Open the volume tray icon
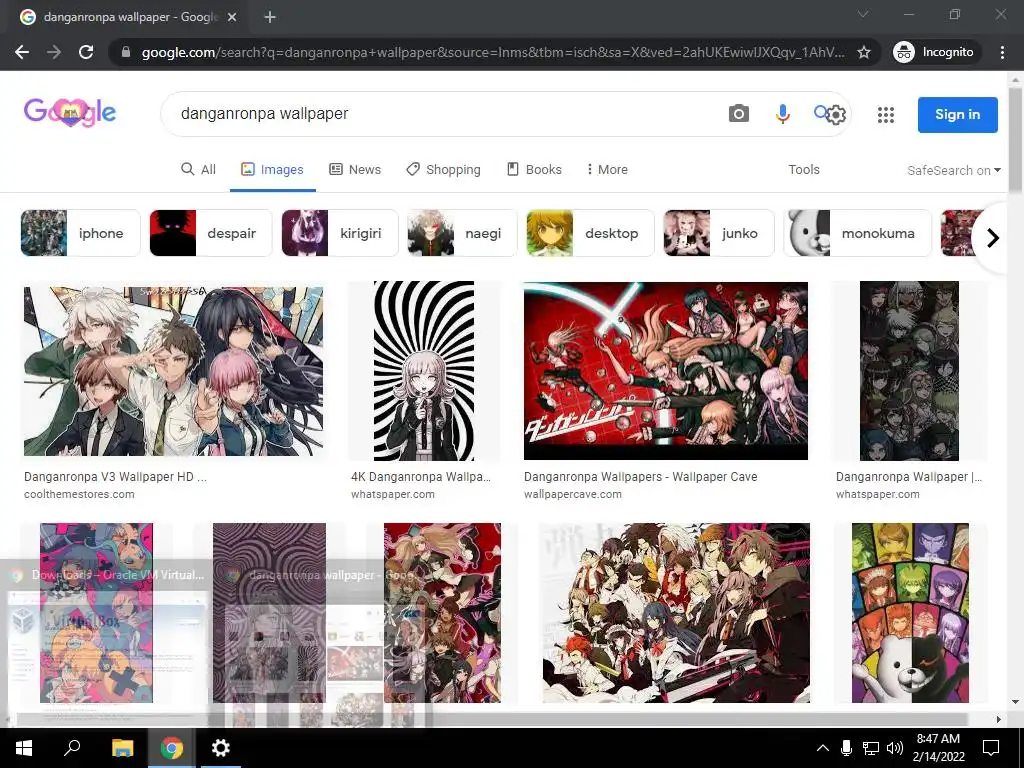The image size is (1024, 768). 895,748
